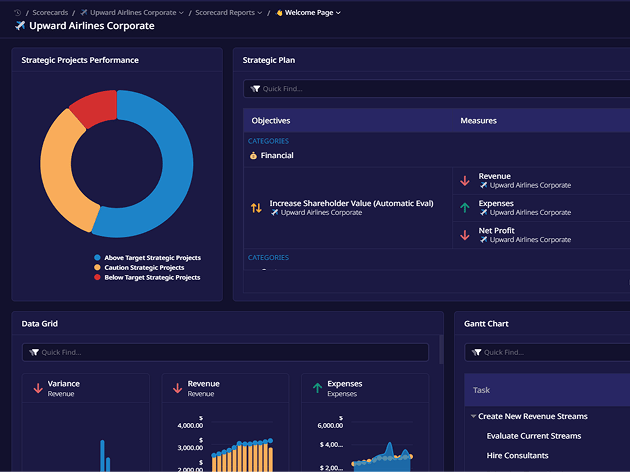Open the Expenses card title in Data Grid
Viewport: 630px width, 472px height.
[x=345, y=384]
